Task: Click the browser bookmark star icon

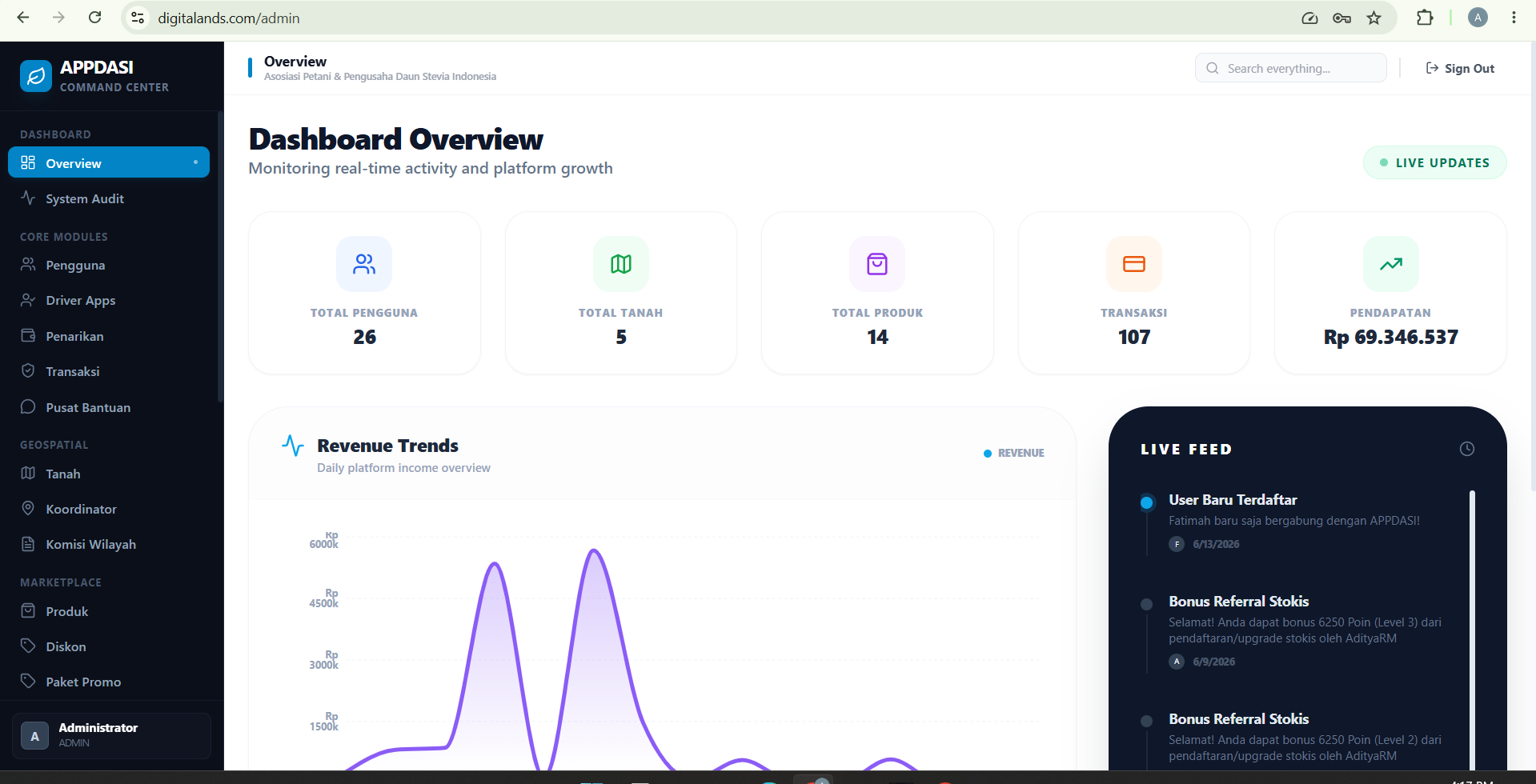Action: (x=1374, y=18)
